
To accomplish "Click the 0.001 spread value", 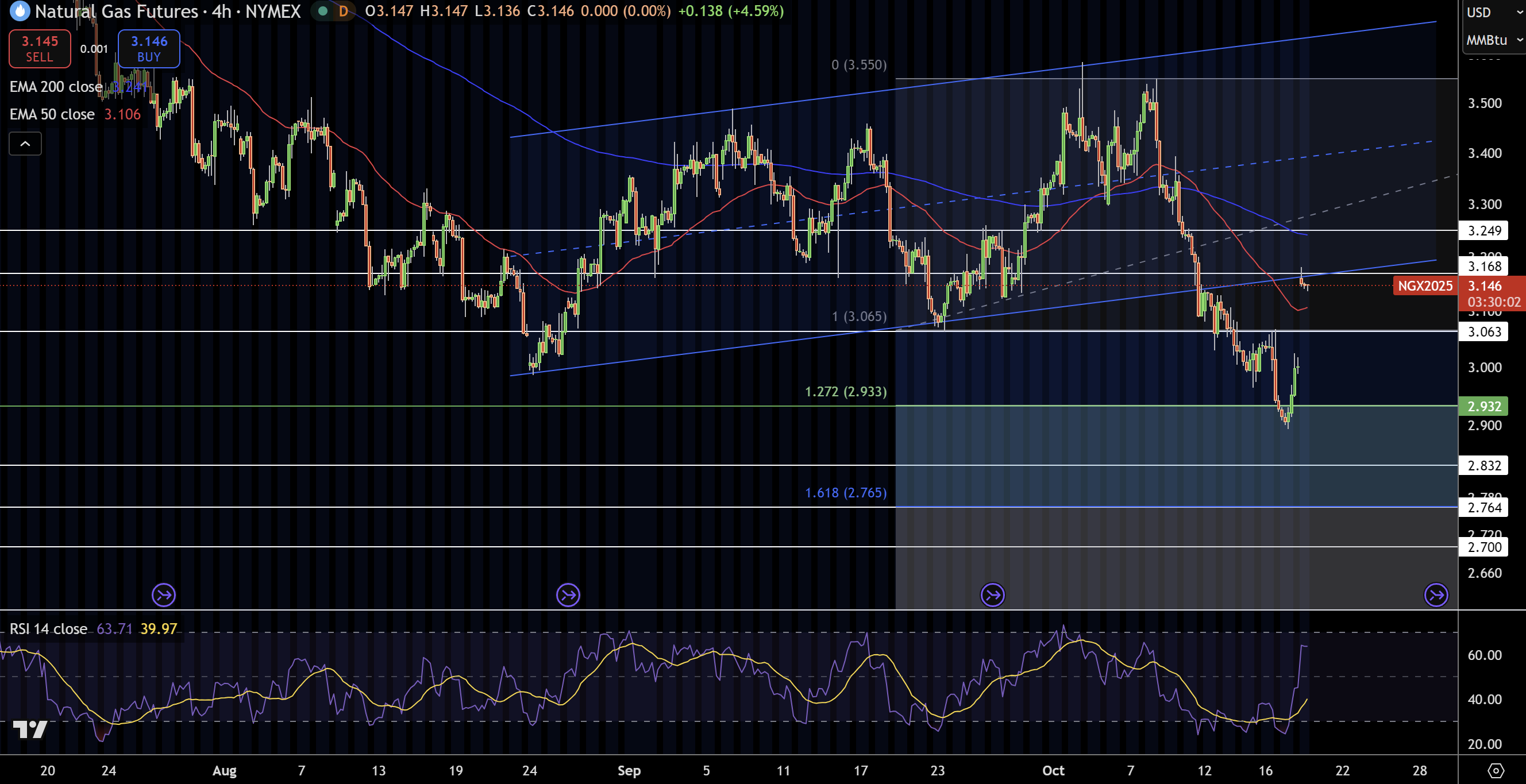I will tap(94, 49).
